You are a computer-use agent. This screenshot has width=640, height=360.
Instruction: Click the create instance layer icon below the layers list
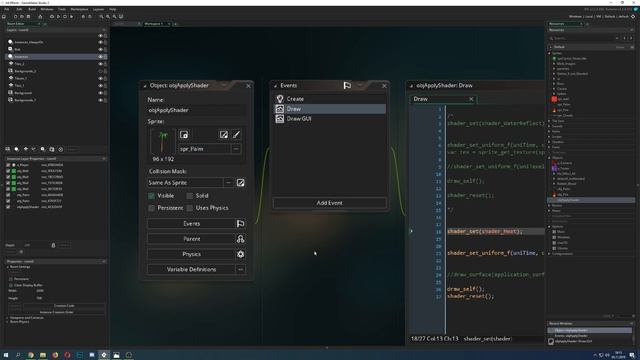tap(17, 149)
